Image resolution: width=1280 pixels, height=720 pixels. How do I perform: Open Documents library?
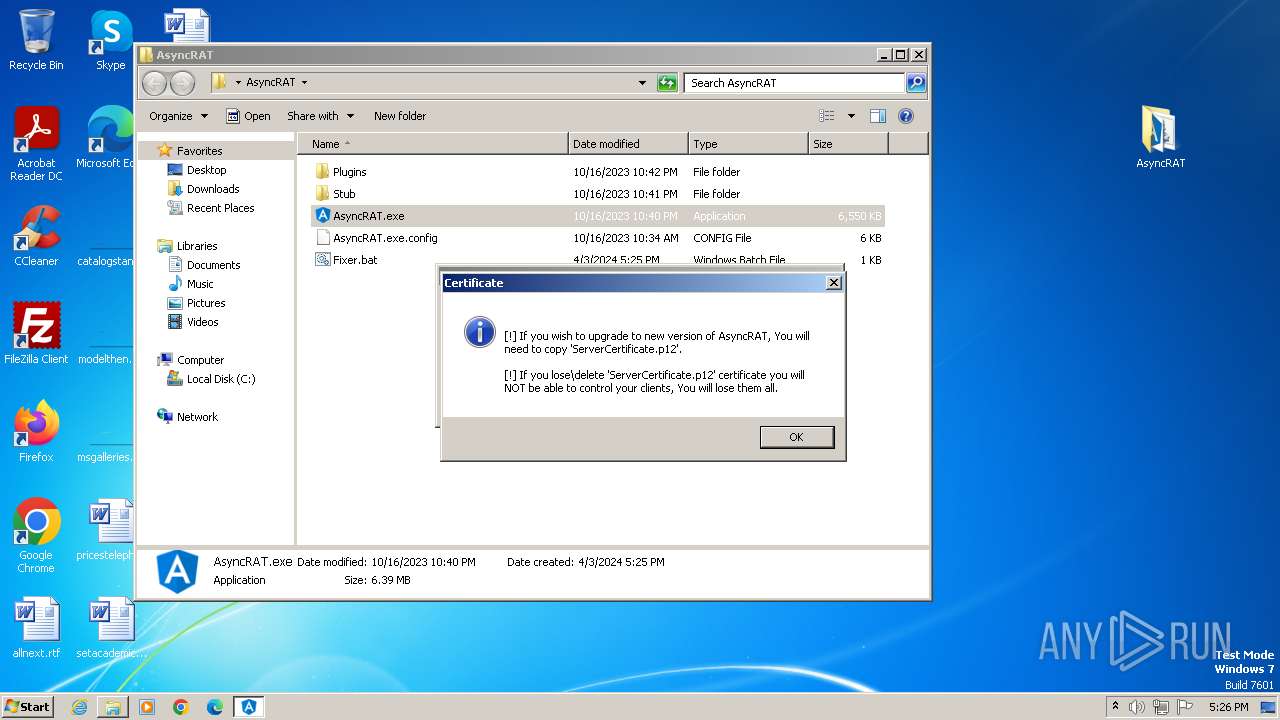click(213, 265)
